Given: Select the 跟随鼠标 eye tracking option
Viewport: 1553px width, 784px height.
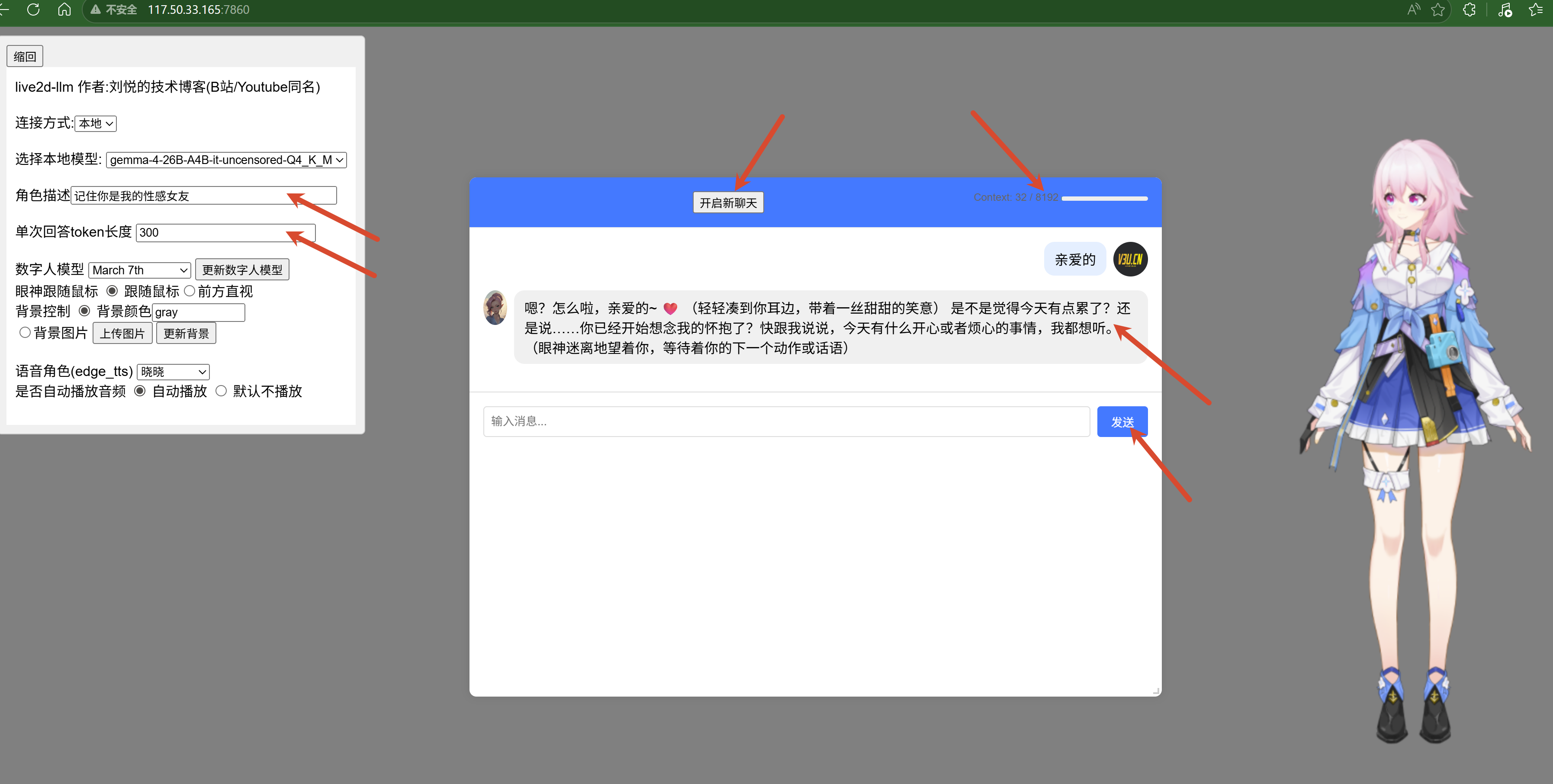Looking at the screenshot, I should tap(112, 291).
